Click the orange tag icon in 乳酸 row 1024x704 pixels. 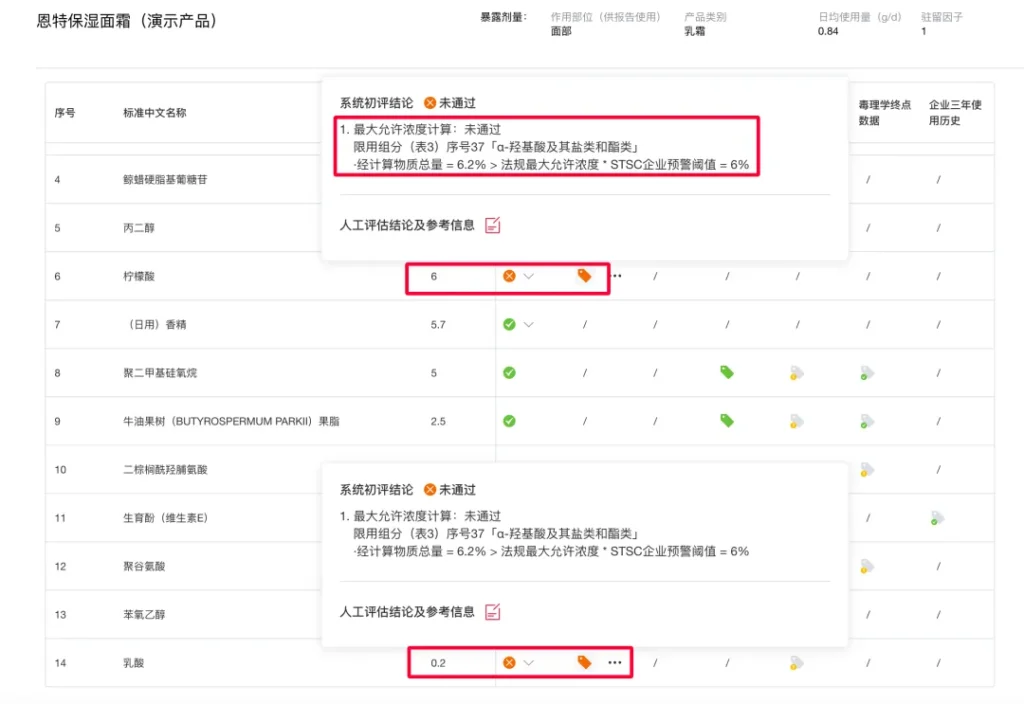pos(584,662)
